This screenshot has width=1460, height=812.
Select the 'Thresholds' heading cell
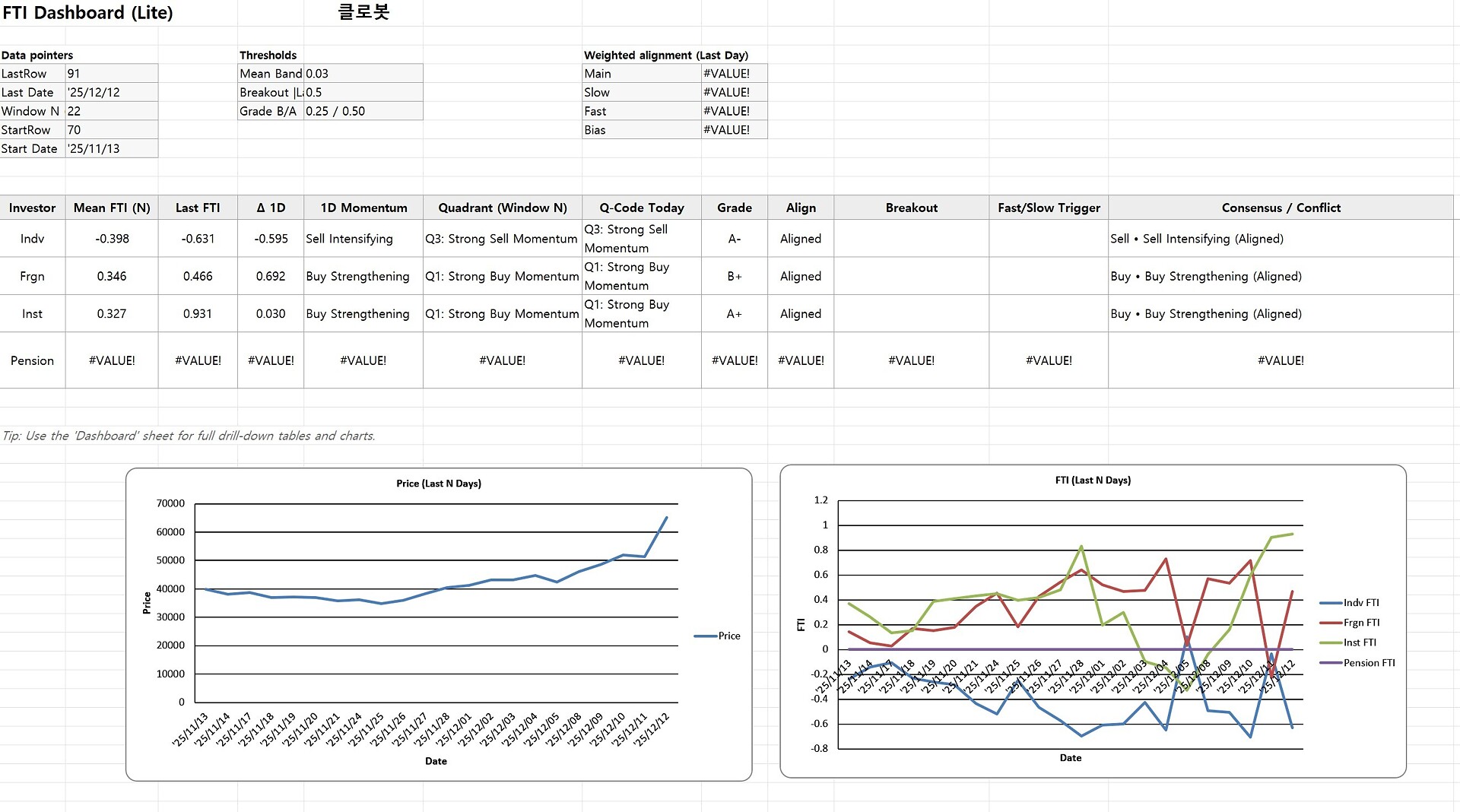[x=268, y=55]
